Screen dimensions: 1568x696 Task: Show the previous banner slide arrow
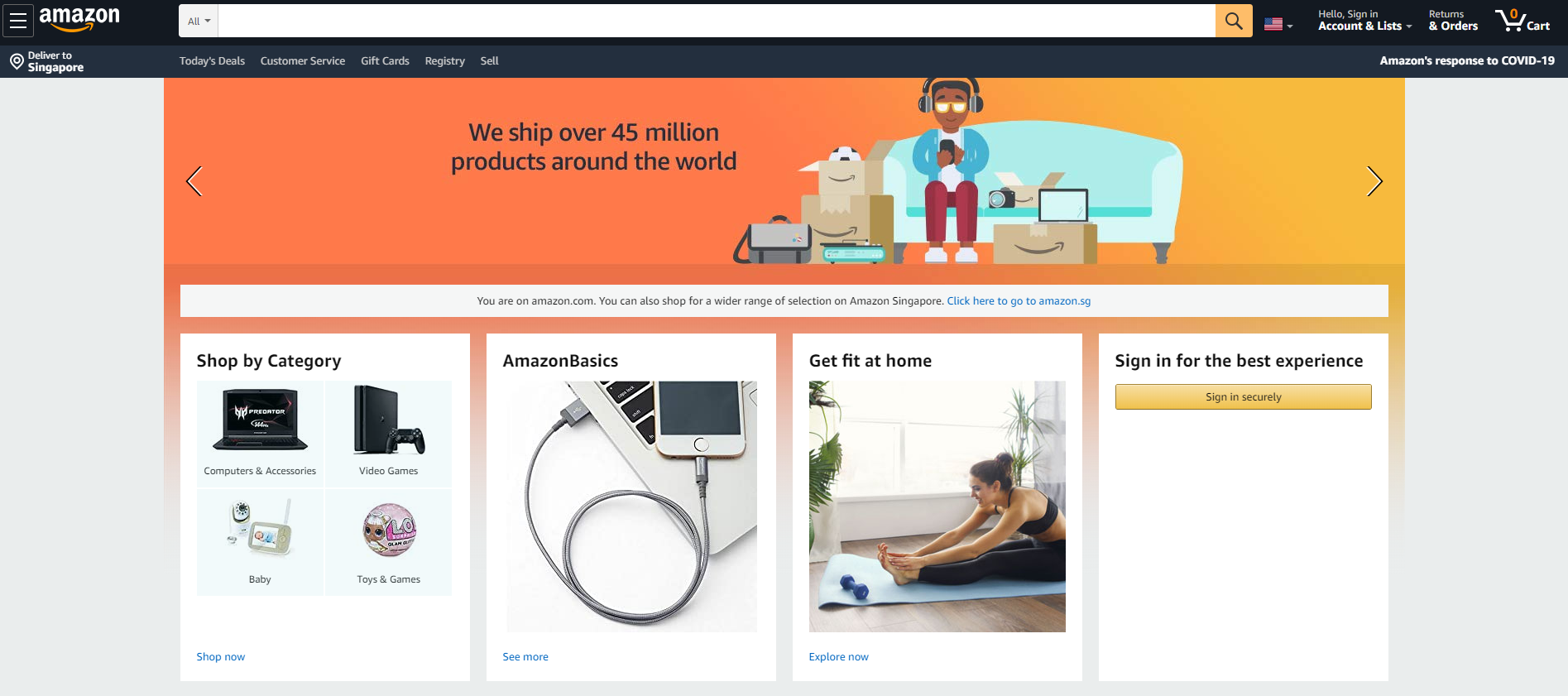[x=194, y=181]
